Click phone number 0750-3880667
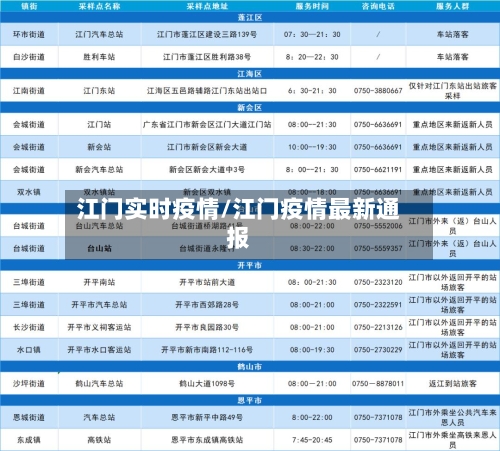 pyautogui.click(x=378, y=91)
